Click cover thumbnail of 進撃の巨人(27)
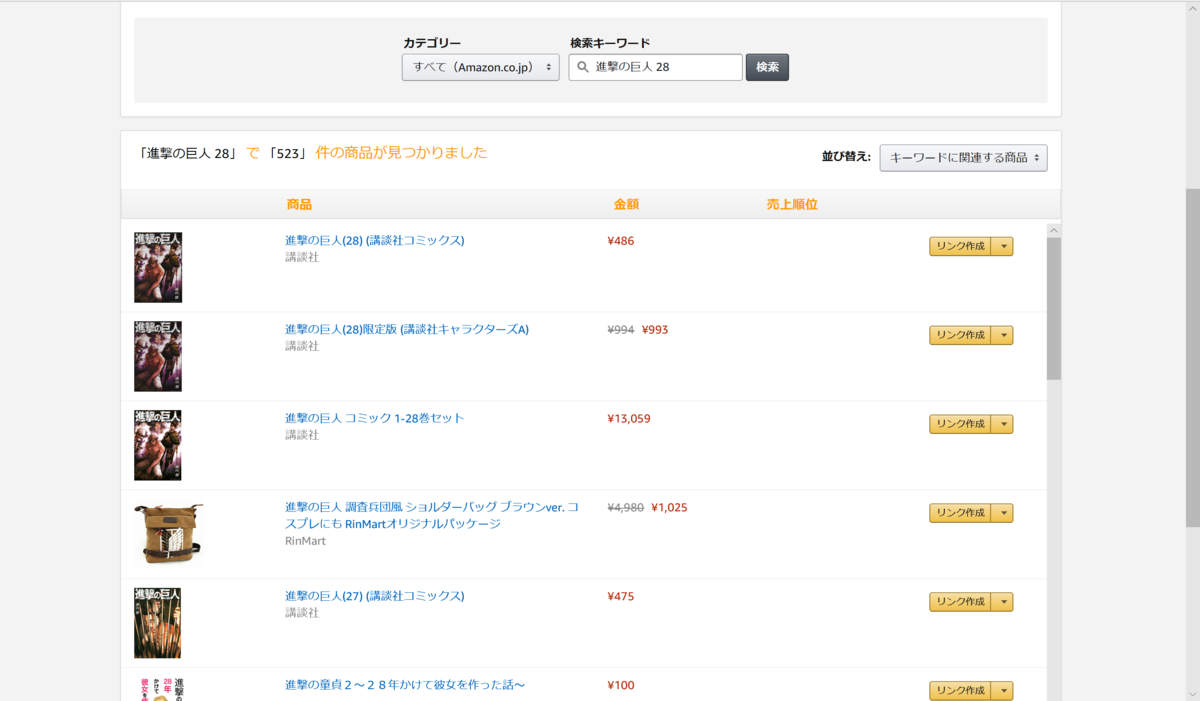Viewport: 1200px width, 701px height. (158, 623)
